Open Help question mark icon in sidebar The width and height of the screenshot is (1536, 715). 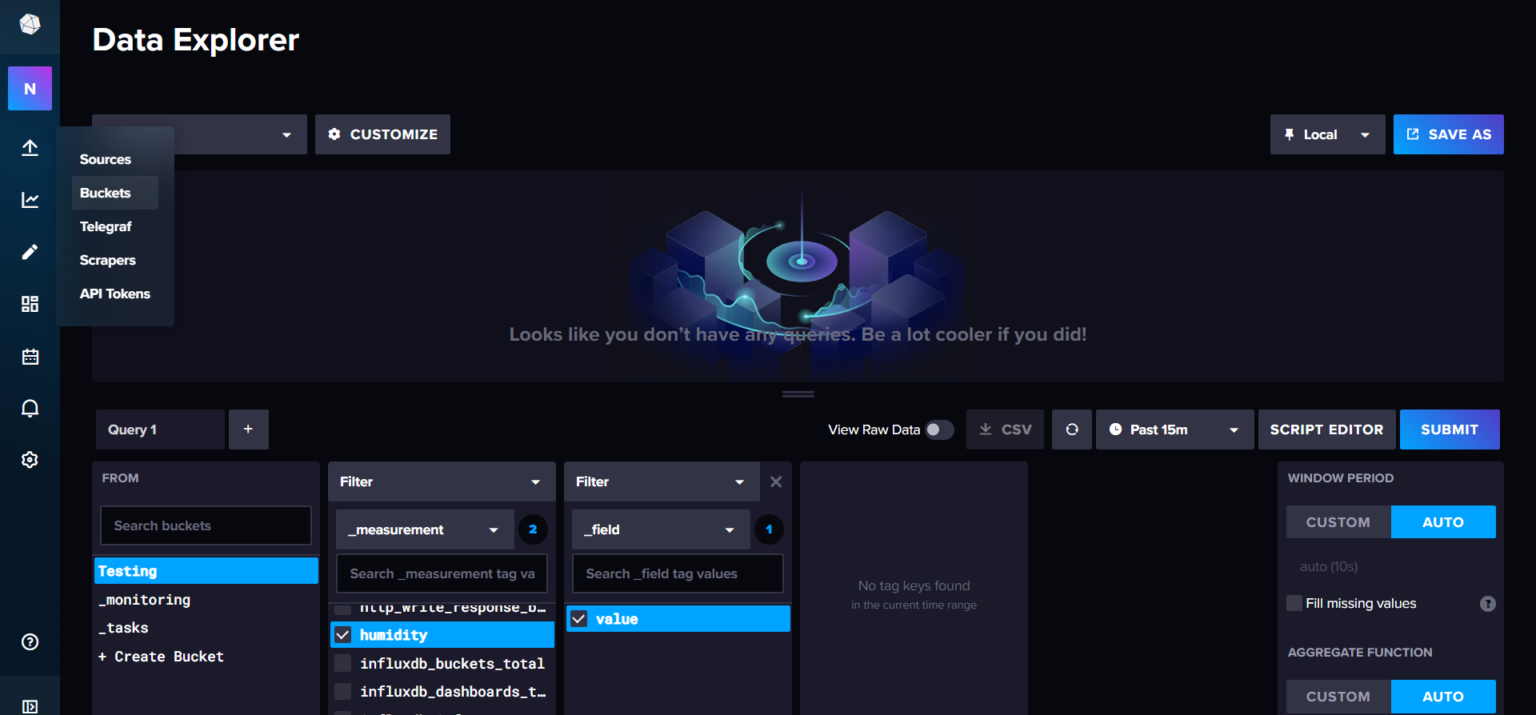(30, 642)
